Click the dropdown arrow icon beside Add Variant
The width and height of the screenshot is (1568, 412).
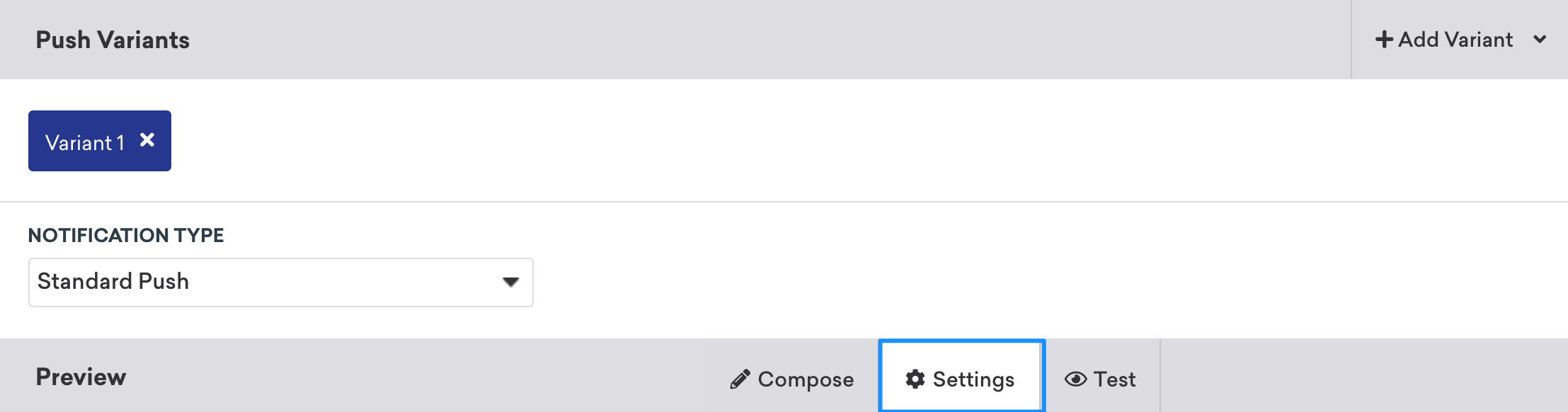[x=1540, y=40]
